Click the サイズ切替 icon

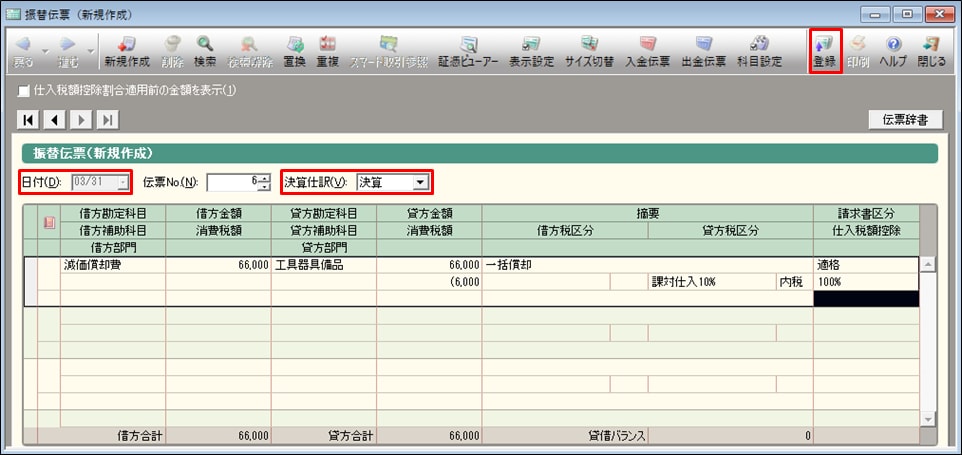(589, 52)
